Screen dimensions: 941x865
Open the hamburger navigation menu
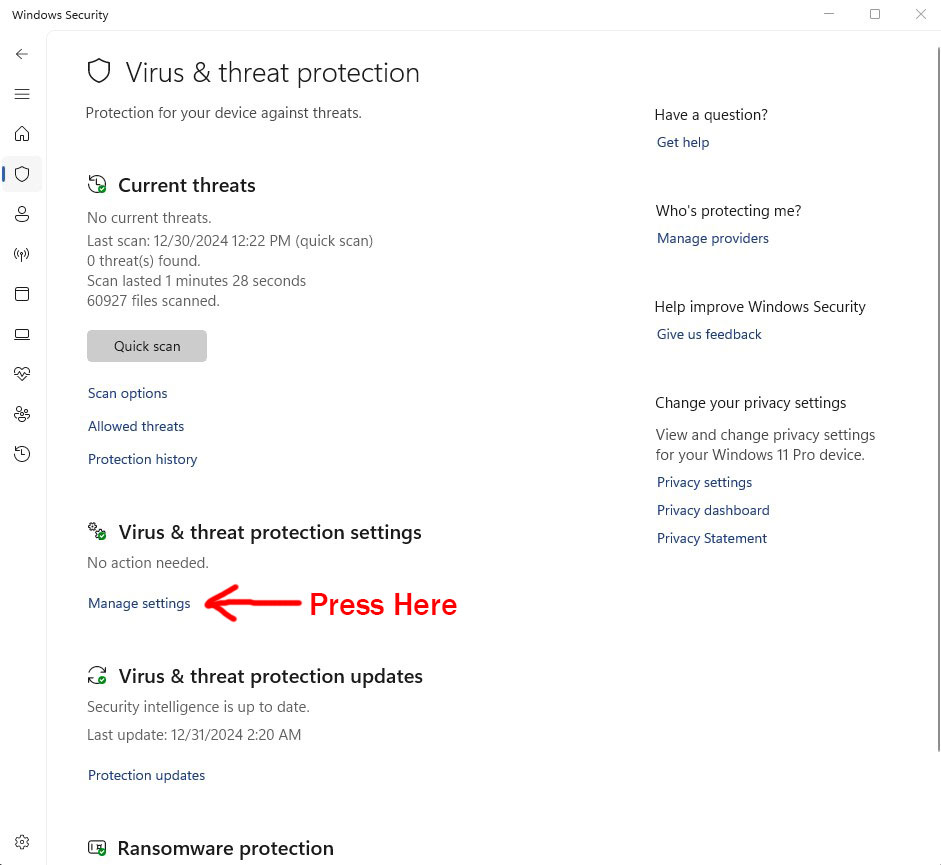point(22,94)
